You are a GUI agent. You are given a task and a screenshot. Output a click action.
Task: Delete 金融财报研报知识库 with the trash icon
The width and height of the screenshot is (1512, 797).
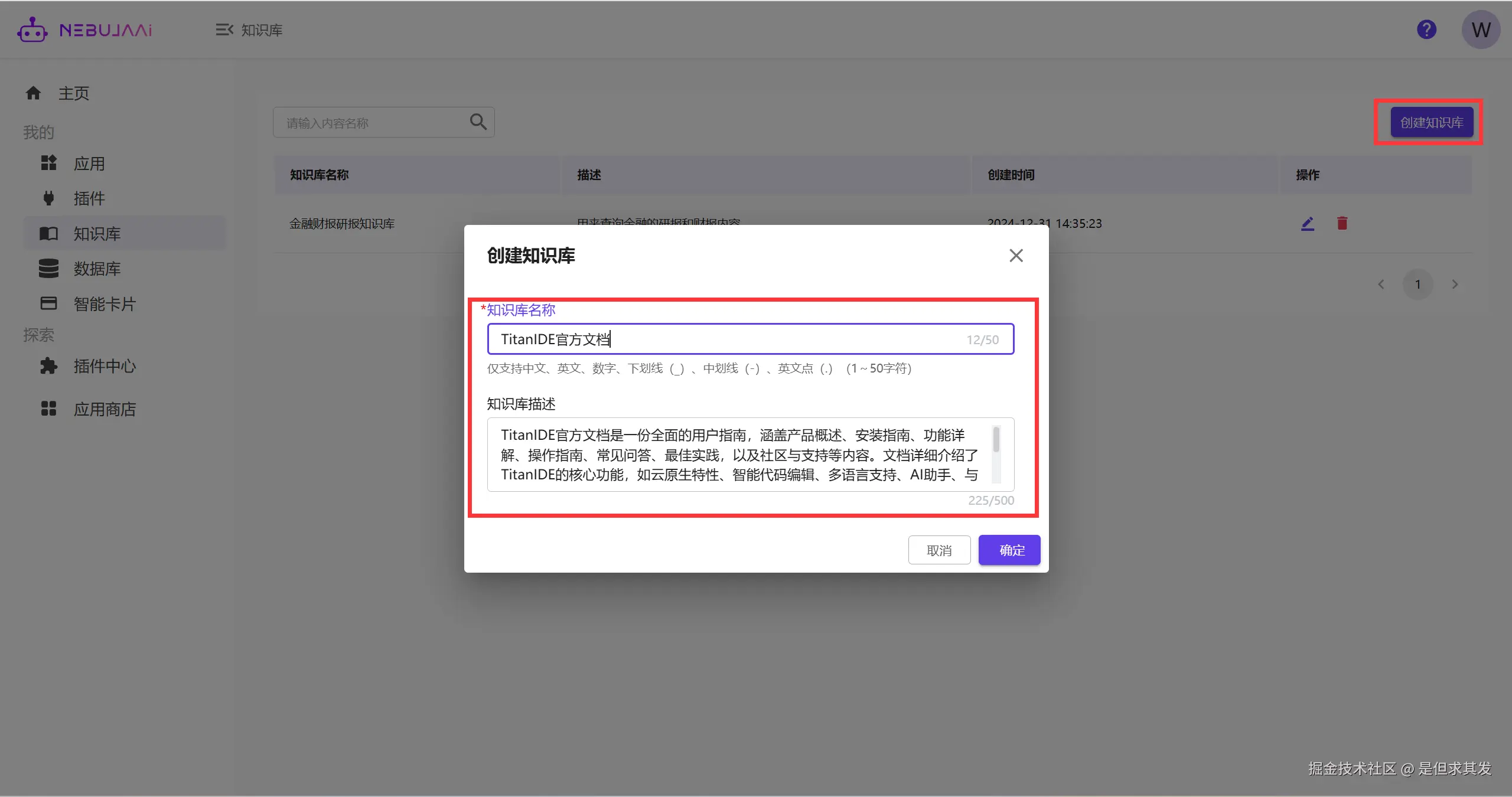pos(1341,223)
